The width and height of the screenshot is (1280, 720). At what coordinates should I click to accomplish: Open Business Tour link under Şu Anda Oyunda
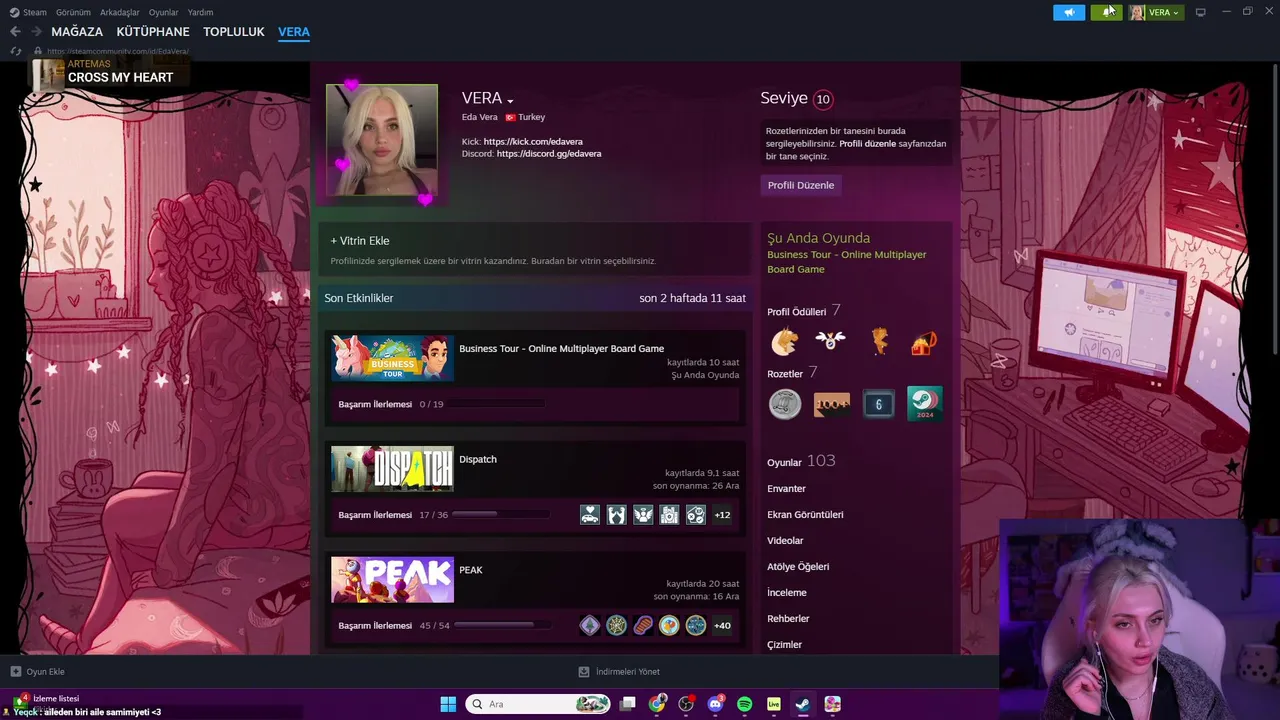point(846,262)
